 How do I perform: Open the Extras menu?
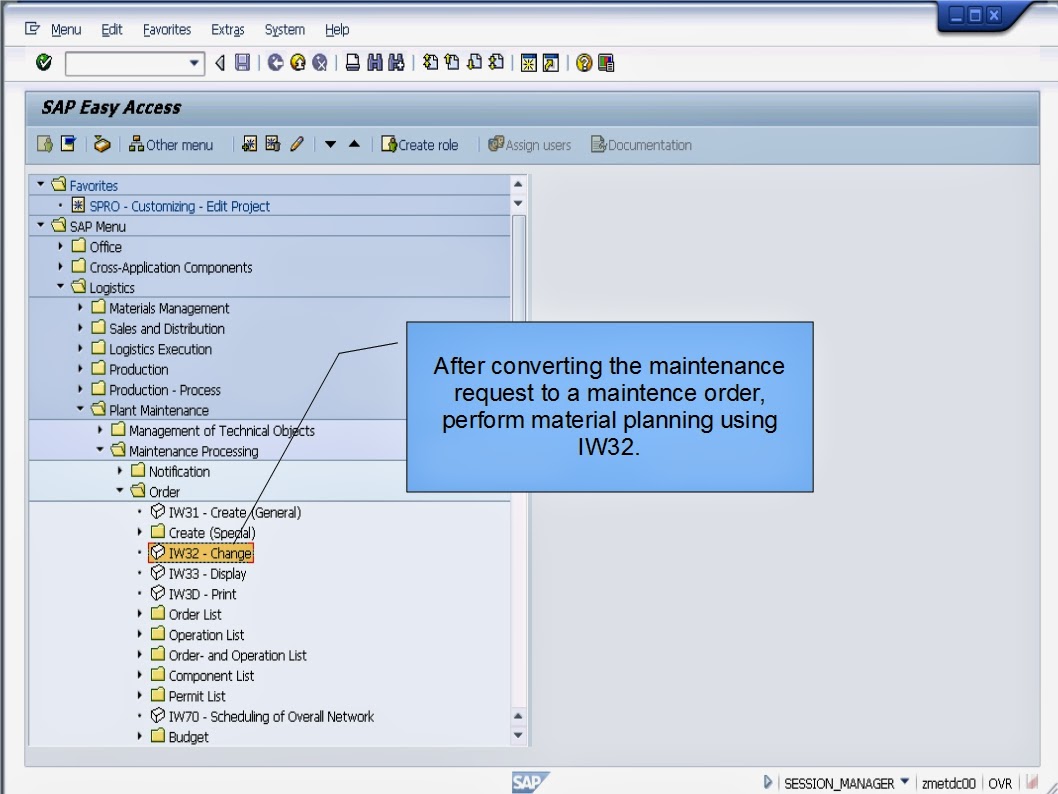pyautogui.click(x=227, y=29)
